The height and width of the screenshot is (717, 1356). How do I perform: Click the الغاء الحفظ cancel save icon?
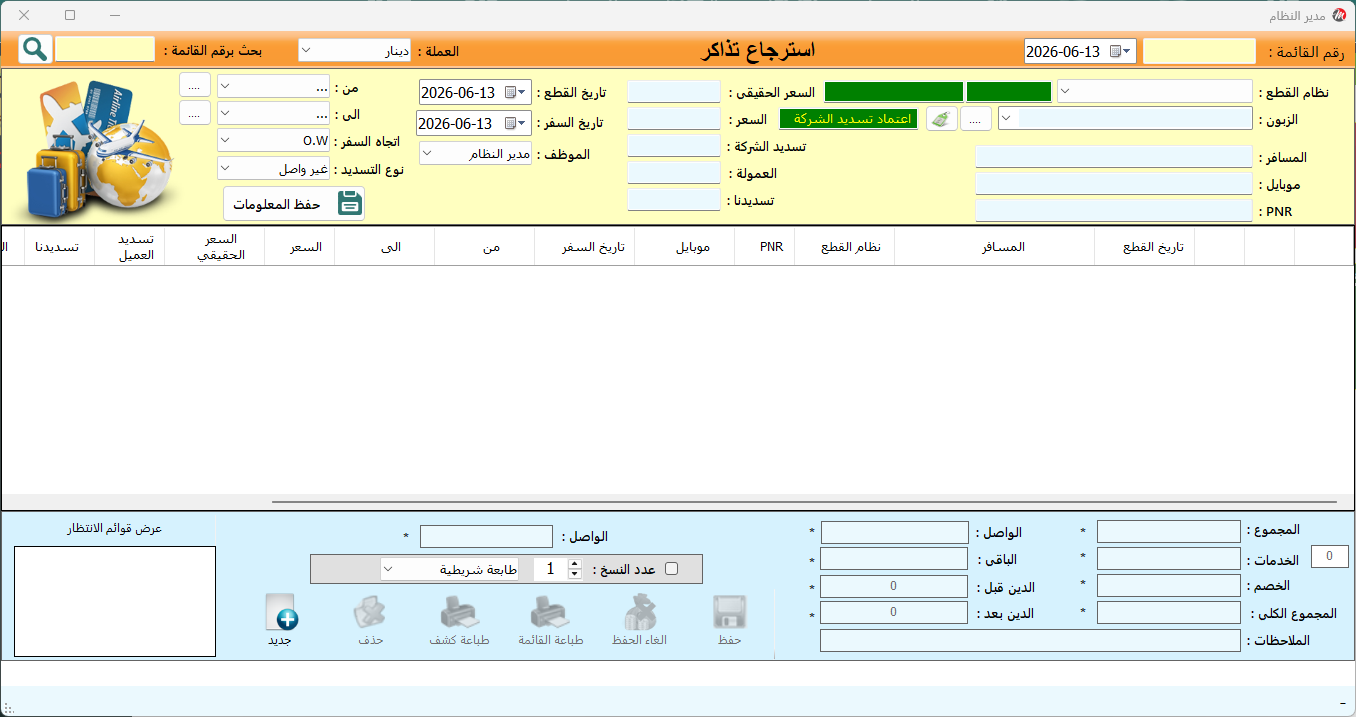point(640,612)
